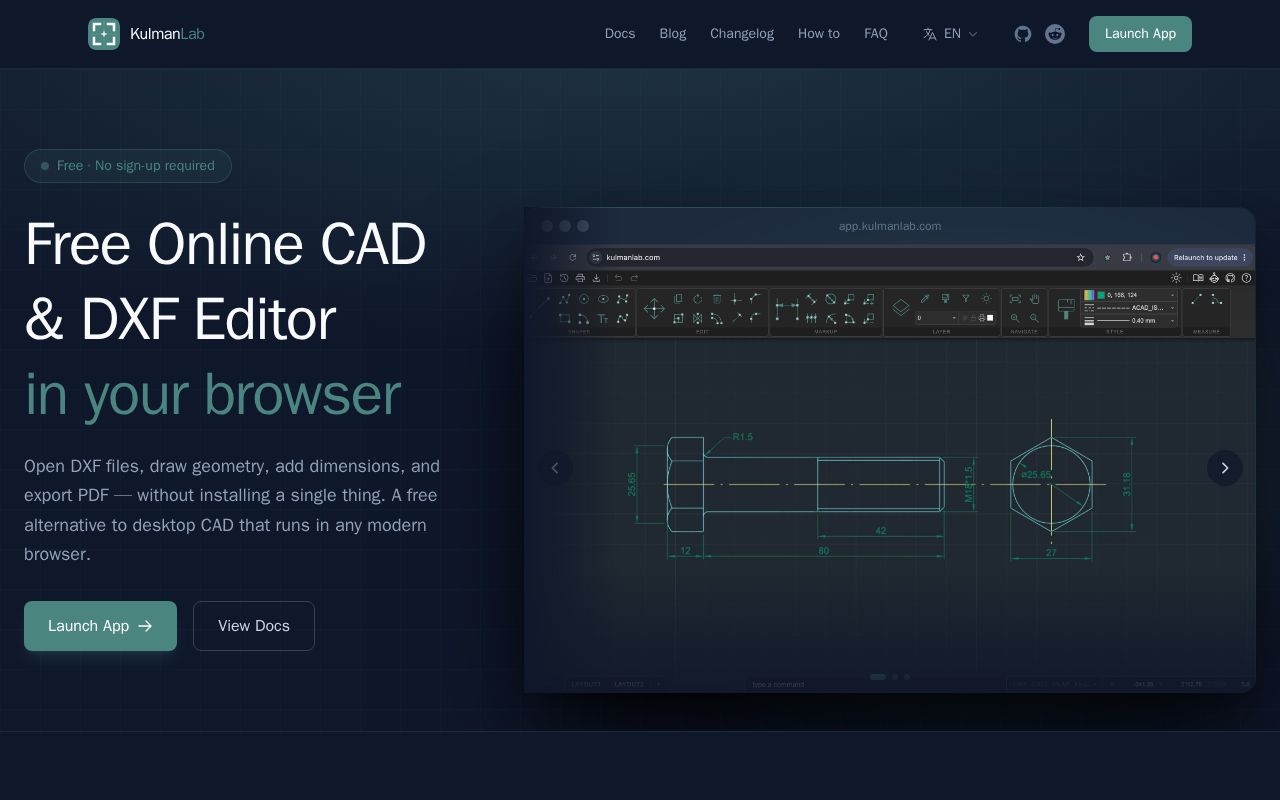1280x800 pixels.
Task: Click the Delete trash icon in preview Edit group
Action: coord(717,299)
